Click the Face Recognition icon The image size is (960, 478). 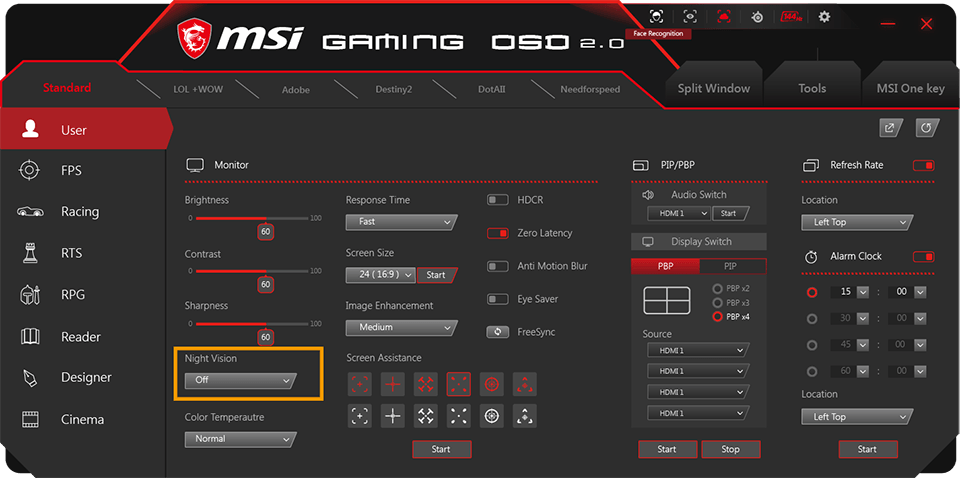(x=656, y=16)
